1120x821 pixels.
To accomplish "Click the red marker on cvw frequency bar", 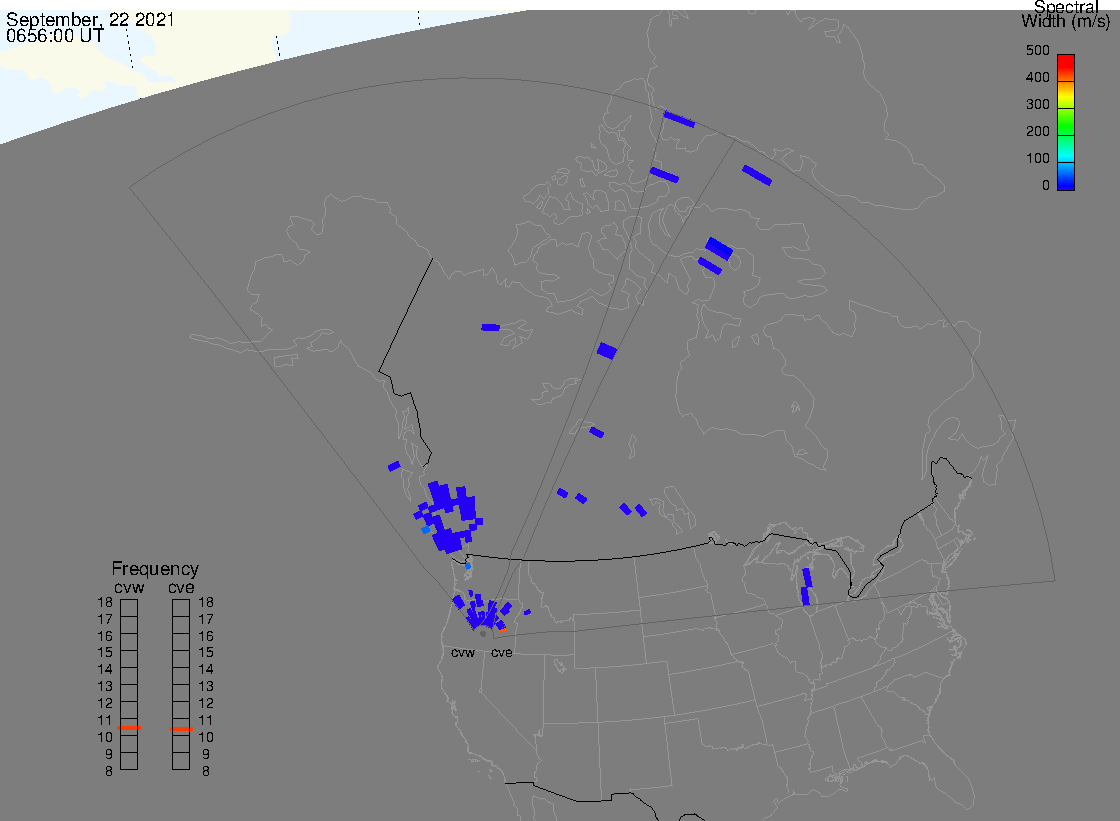I will click(x=129, y=728).
